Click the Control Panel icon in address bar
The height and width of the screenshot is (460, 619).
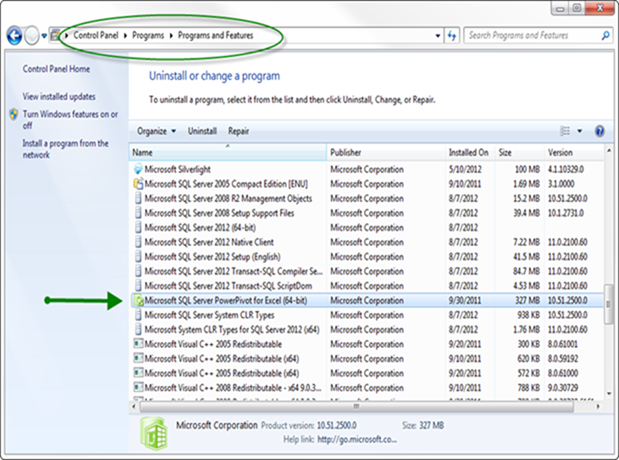pos(56,35)
